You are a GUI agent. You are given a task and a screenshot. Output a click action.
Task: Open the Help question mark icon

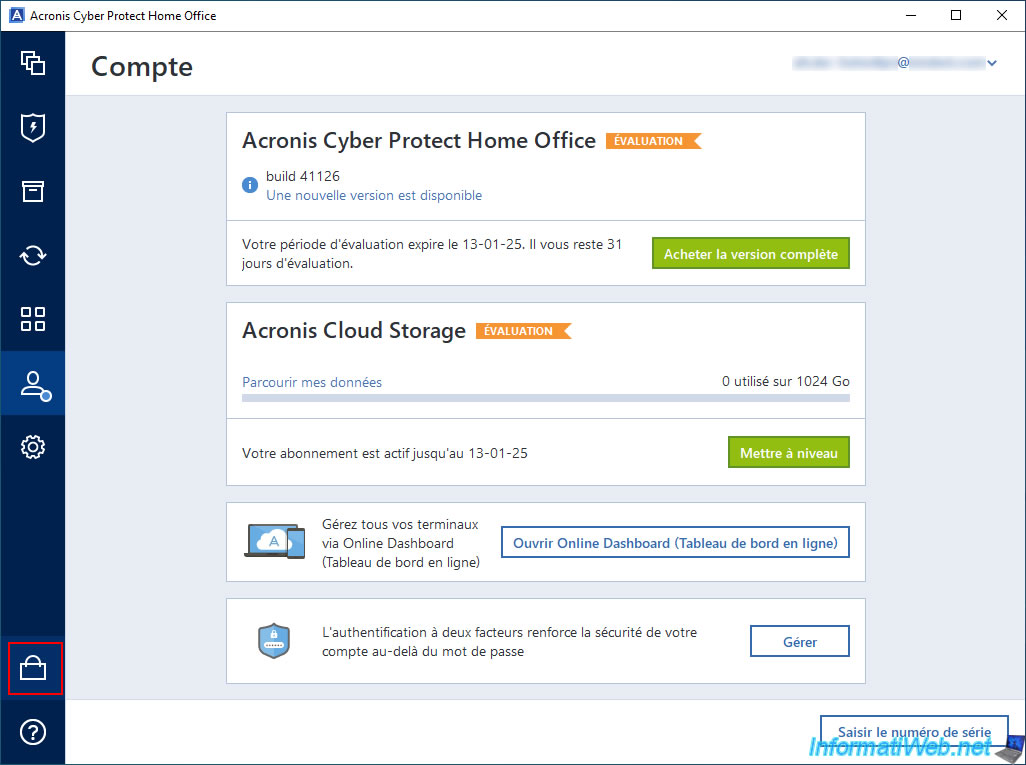[x=33, y=732]
